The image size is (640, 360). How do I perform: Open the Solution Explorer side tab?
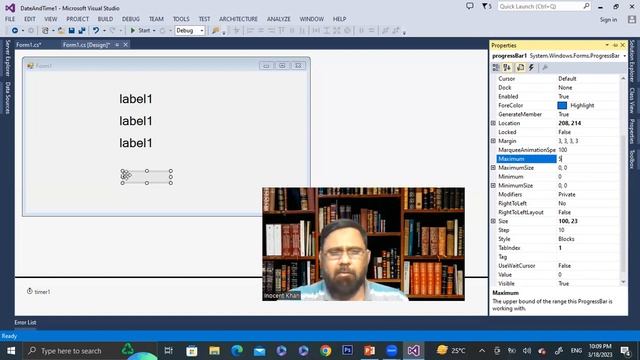point(632,61)
